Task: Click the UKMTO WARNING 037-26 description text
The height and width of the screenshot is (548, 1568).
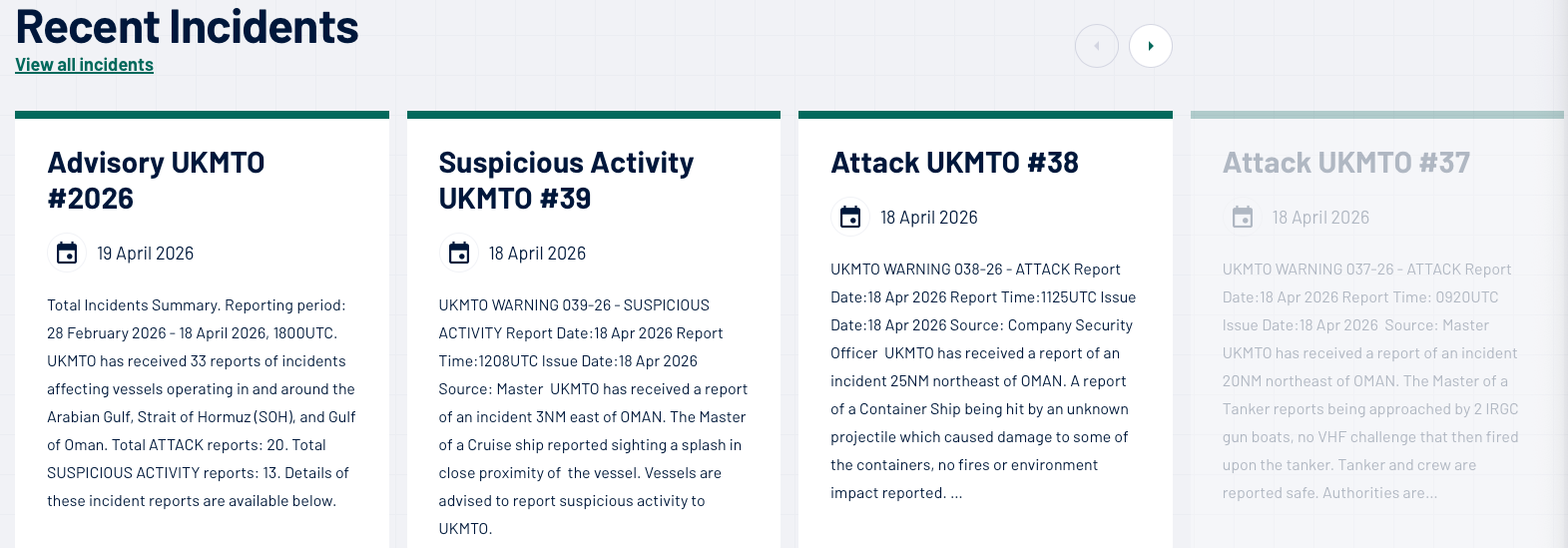Action: point(1371,381)
